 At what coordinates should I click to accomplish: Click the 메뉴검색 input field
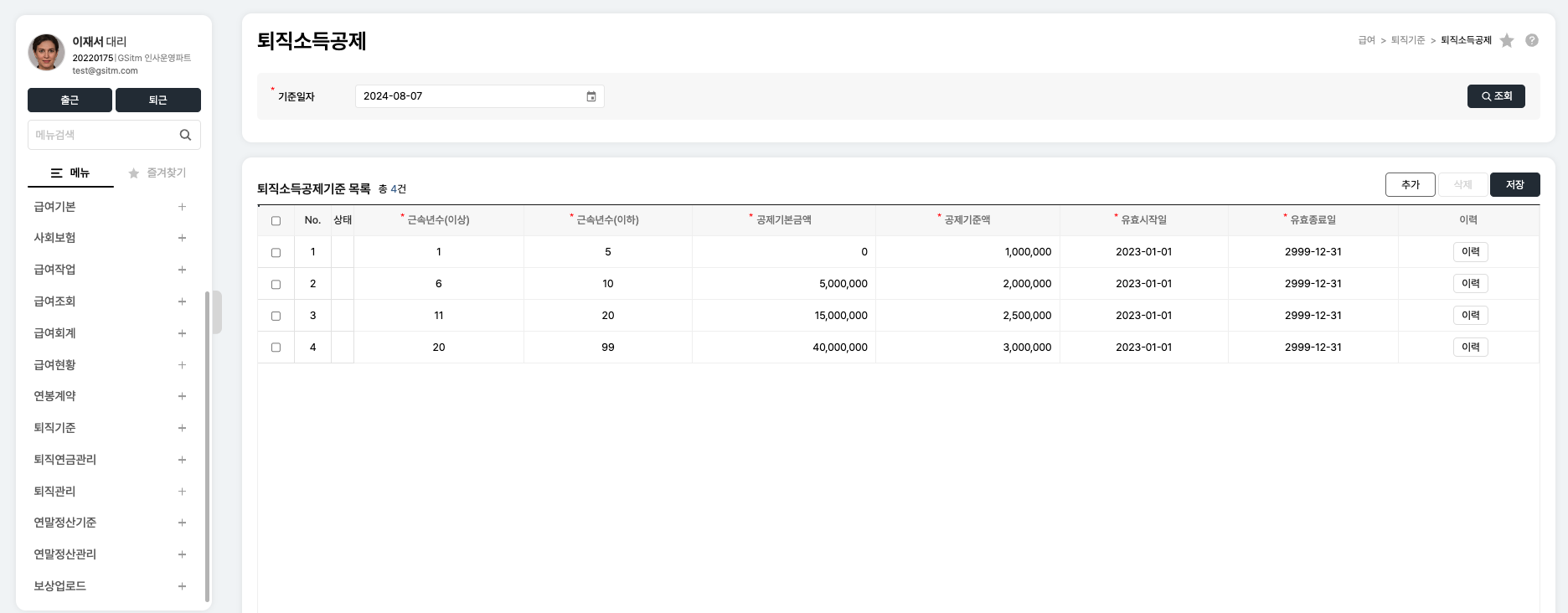pyautogui.click(x=102, y=135)
